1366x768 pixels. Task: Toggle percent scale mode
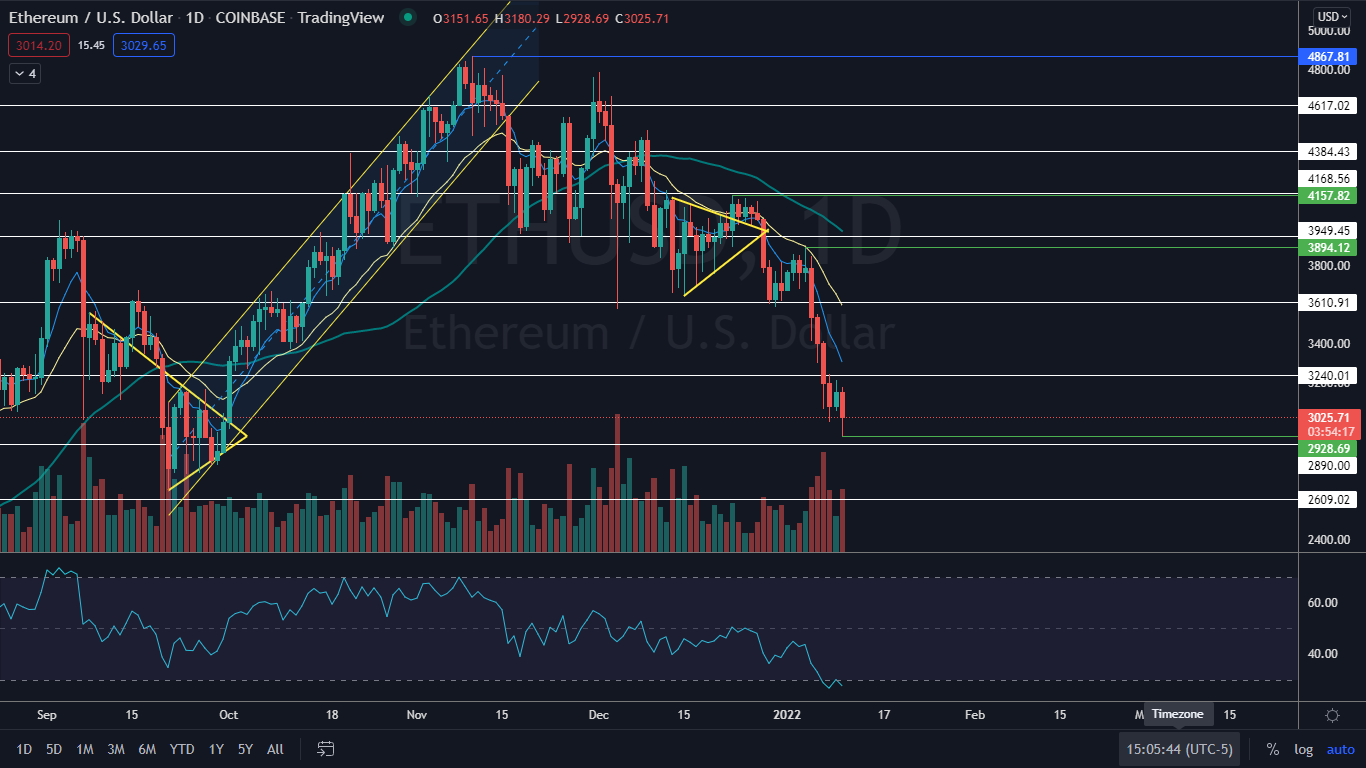pyautogui.click(x=1273, y=749)
